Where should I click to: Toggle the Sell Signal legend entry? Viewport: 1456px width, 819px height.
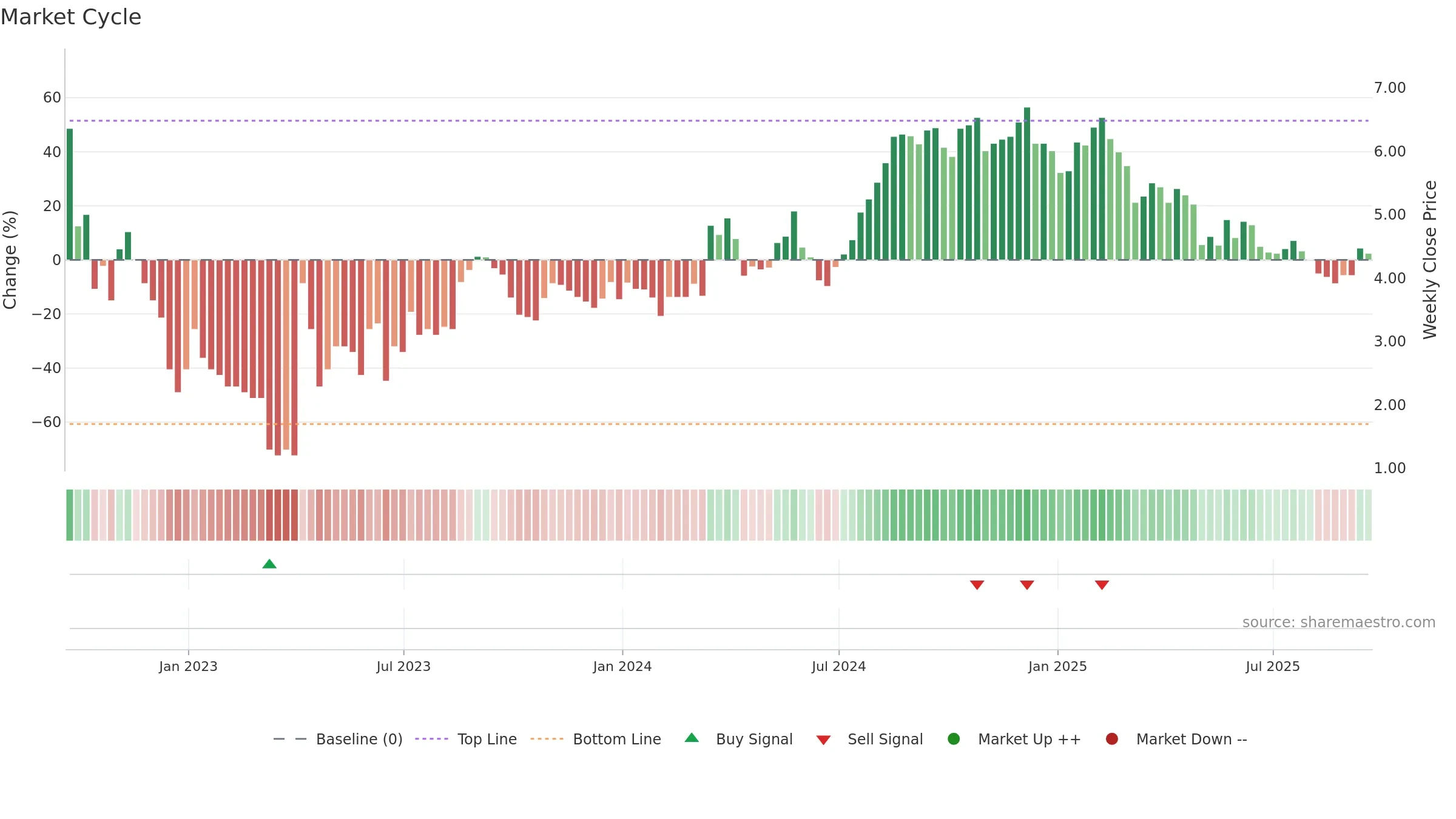(x=869, y=739)
